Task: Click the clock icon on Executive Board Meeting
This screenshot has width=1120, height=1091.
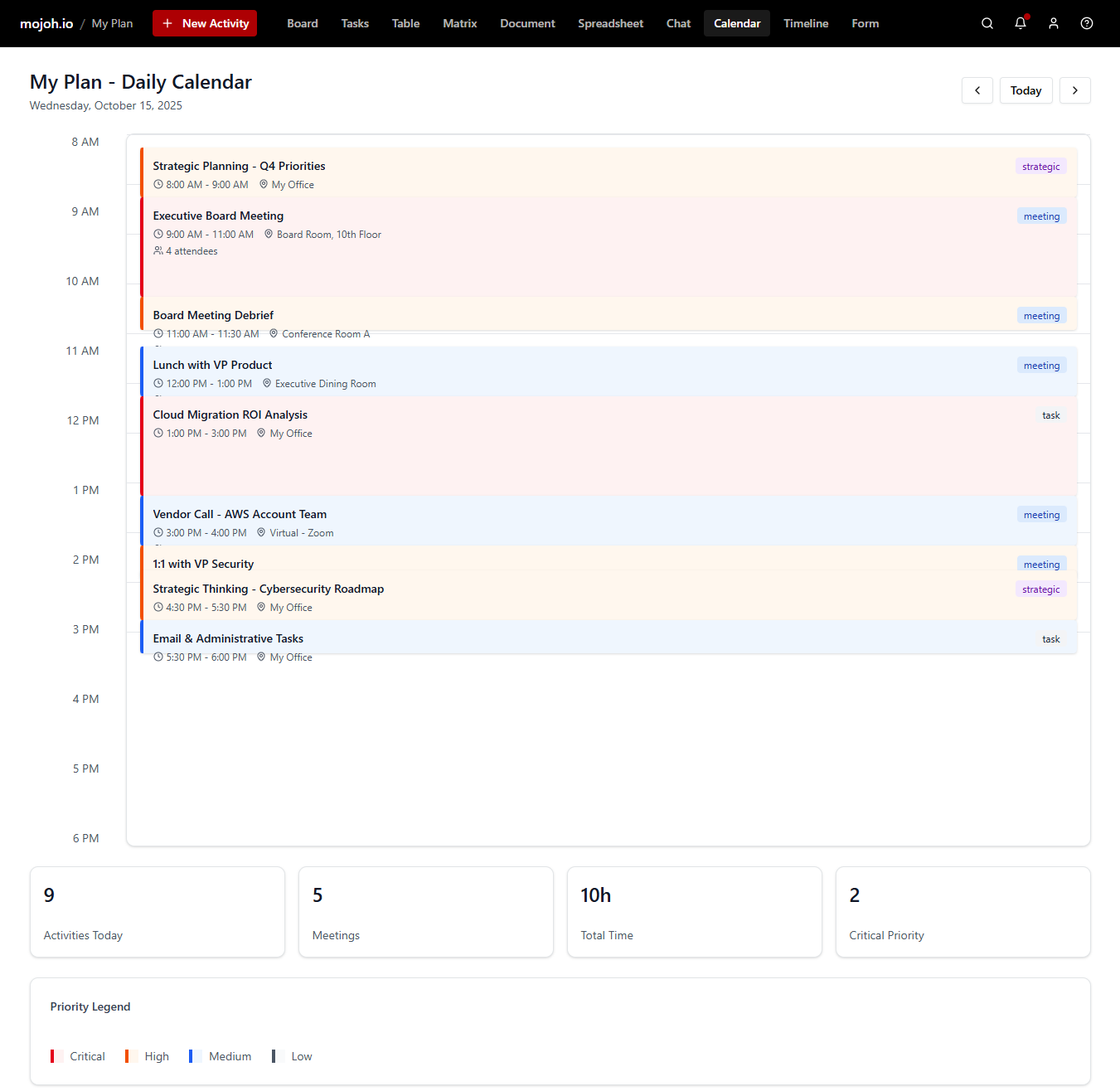Action: pos(158,234)
